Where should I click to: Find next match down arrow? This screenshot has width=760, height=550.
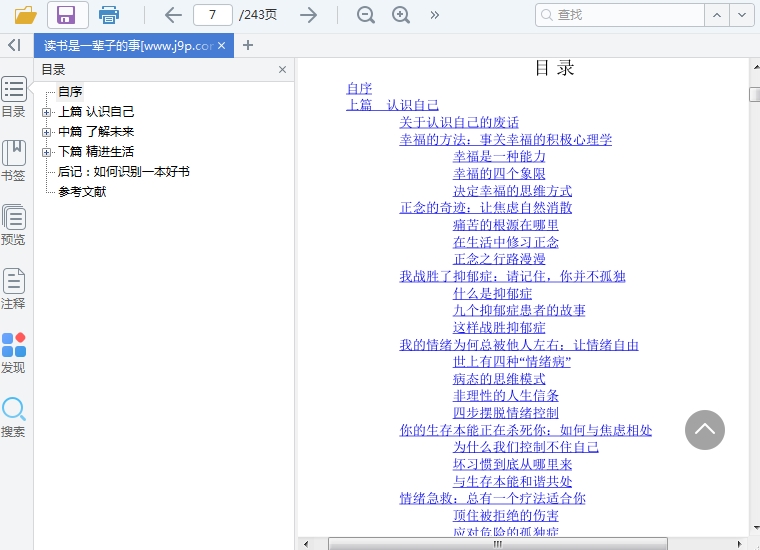pos(742,15)
